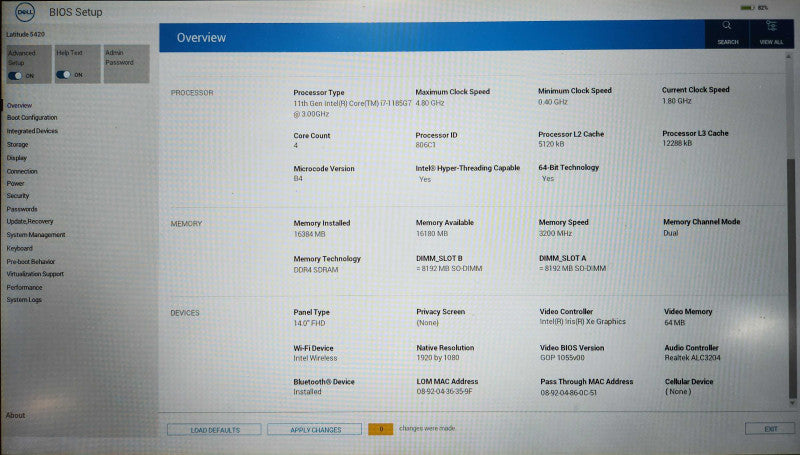
Task: Click the 'Intel Wireless' Wi-Fi value
Action: coord(315,358)
